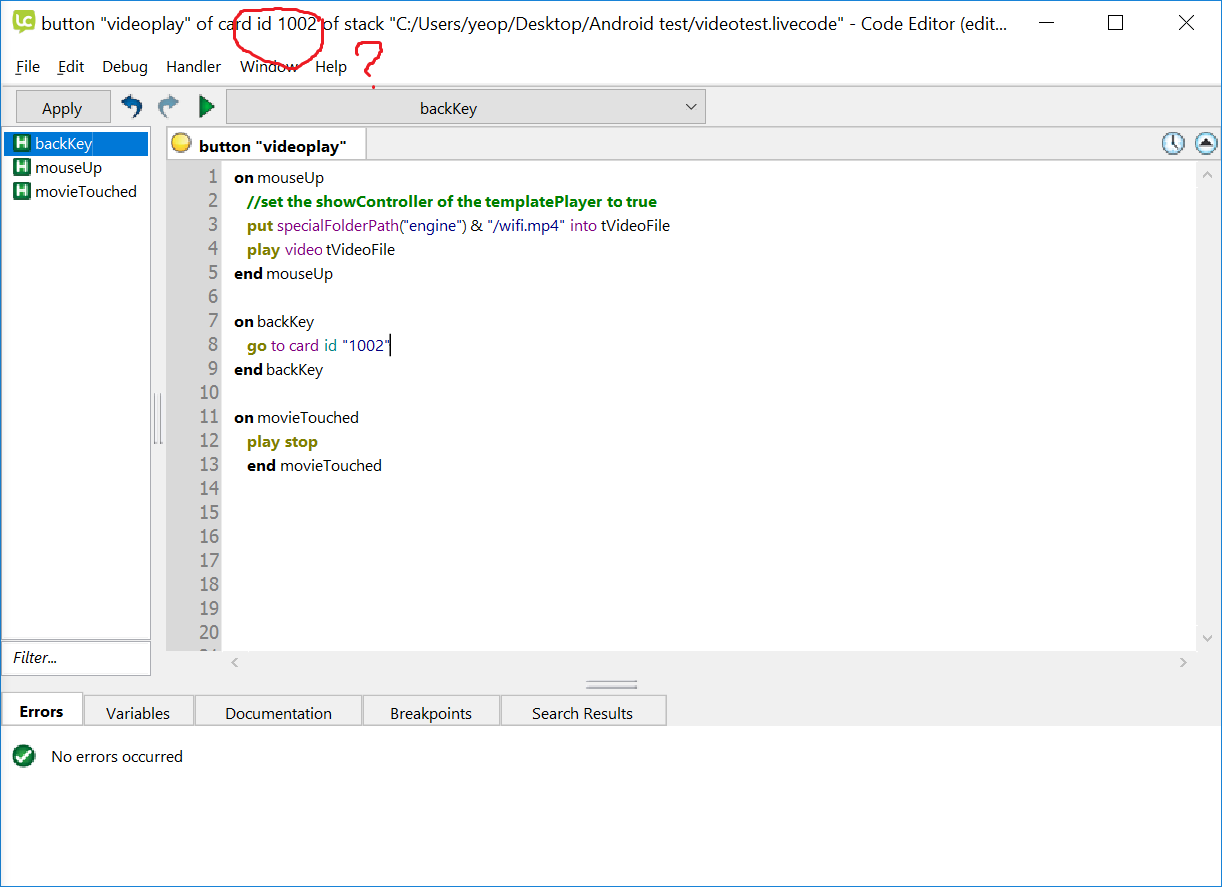Click the editor scroll down arrow
This screenshot has height=887, width=1222.
click(1207, 638)
